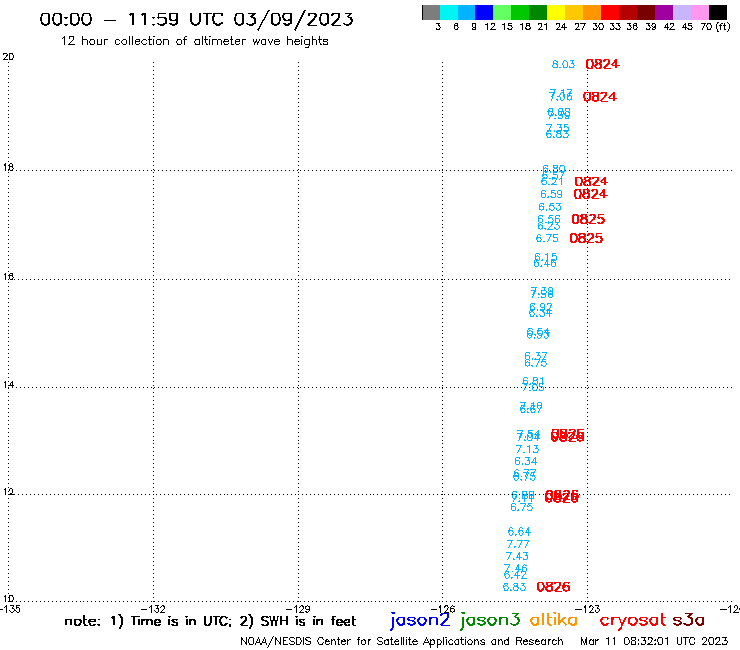Select the -123 longitude axis label
The width and height of the screenshot is (740, 650).
coord(587,609)
